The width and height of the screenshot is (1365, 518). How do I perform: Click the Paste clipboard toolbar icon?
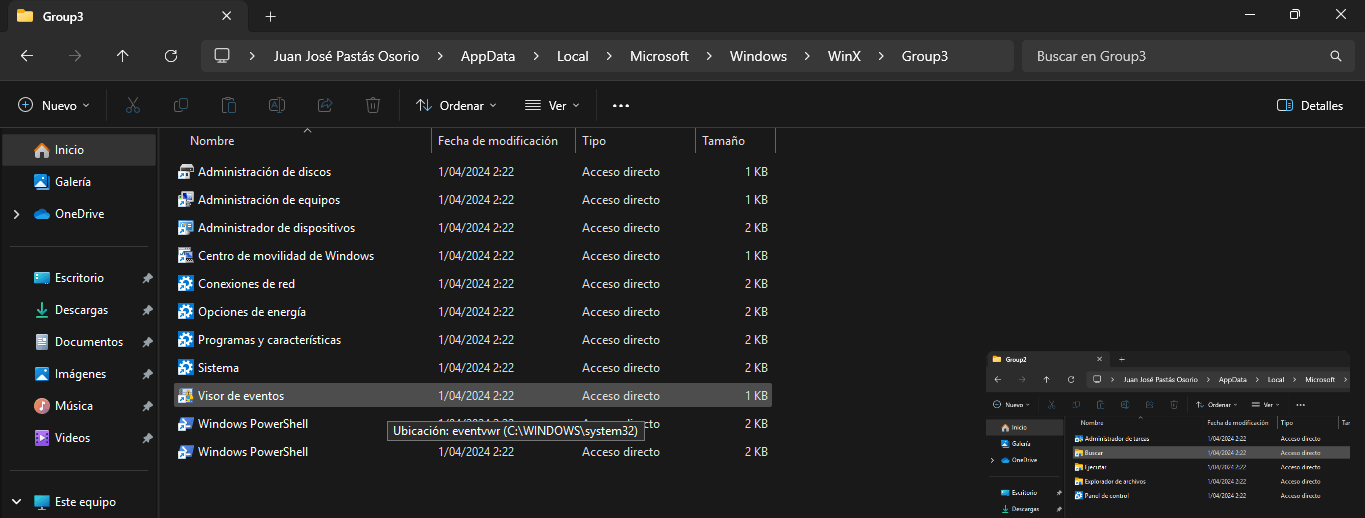coord(229,105)
